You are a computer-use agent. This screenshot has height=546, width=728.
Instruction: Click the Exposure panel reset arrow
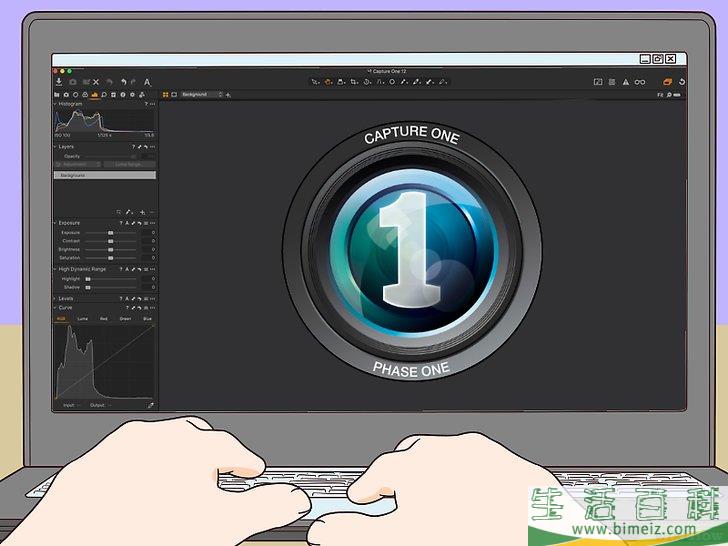pos(139,223)
